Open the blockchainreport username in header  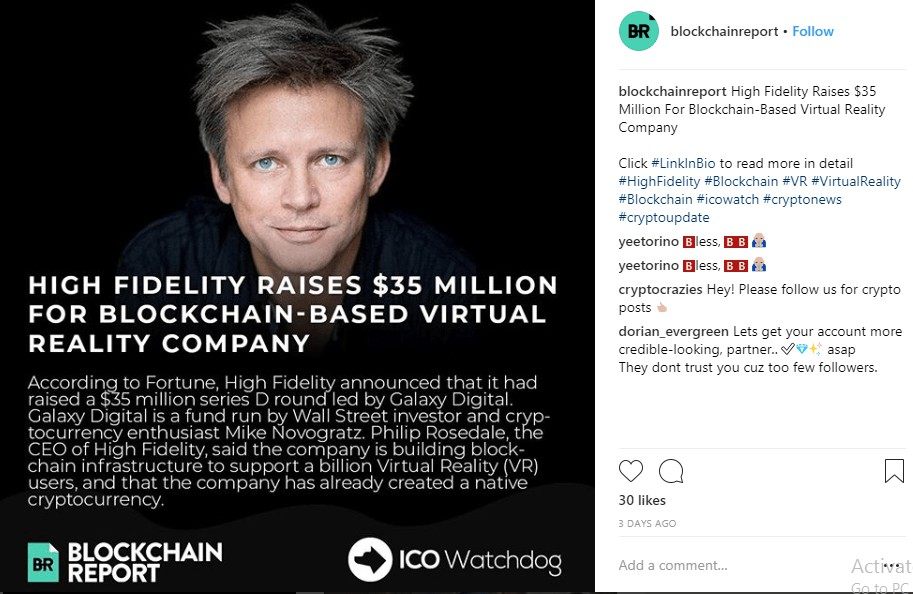pos(724,31)
